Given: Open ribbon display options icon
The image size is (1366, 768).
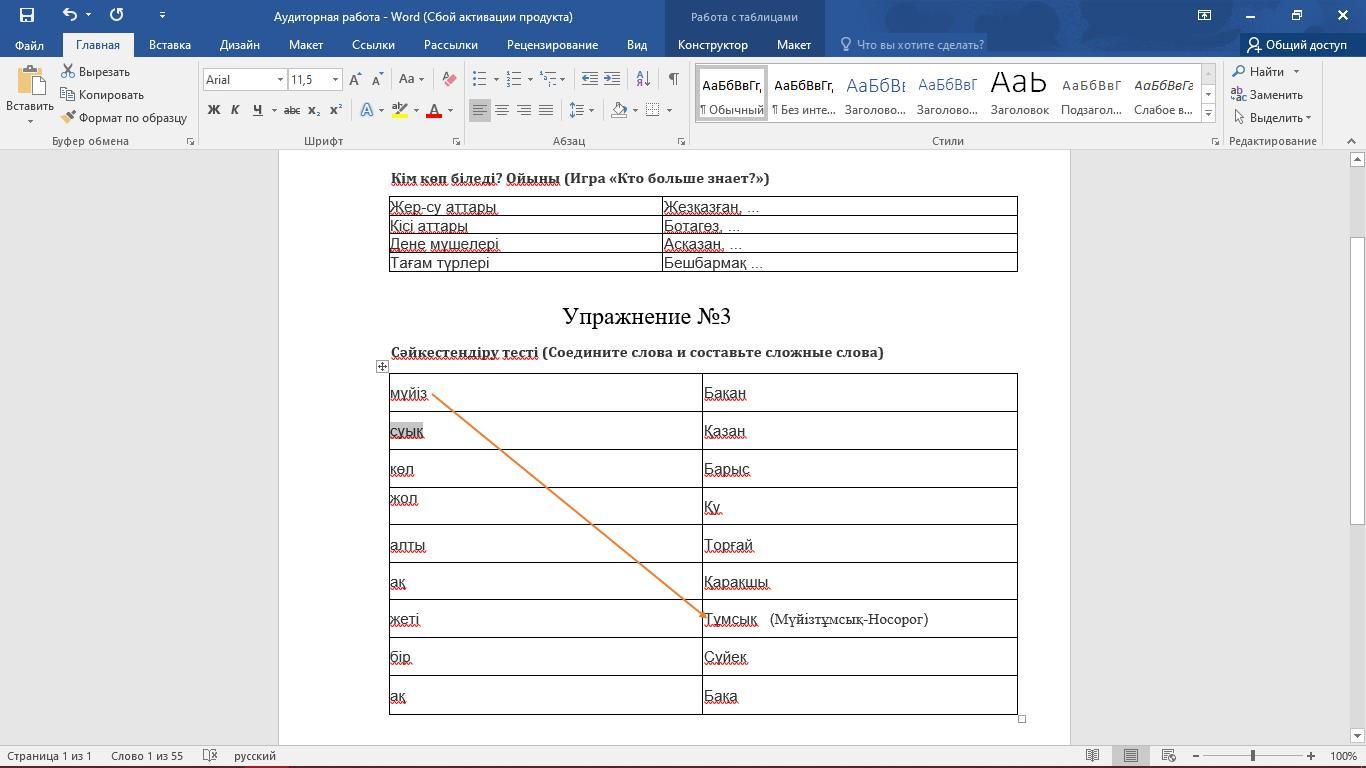Looking at the screenshot, I should 1204,15.
